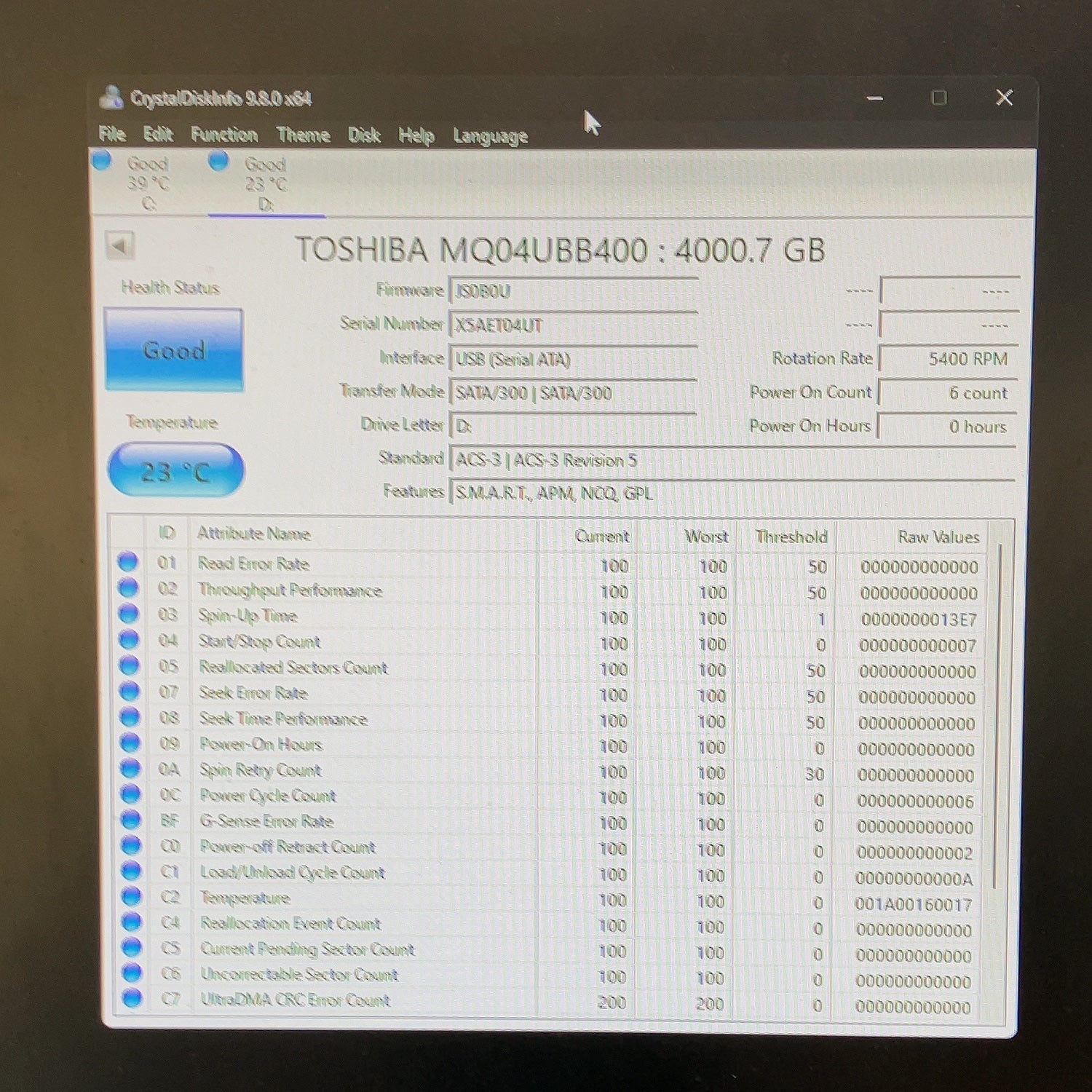Viewport: 1092px width, 1092px height.
Task: Click the status icon for Reallocation Event Count
Action: tap(132, 922)
